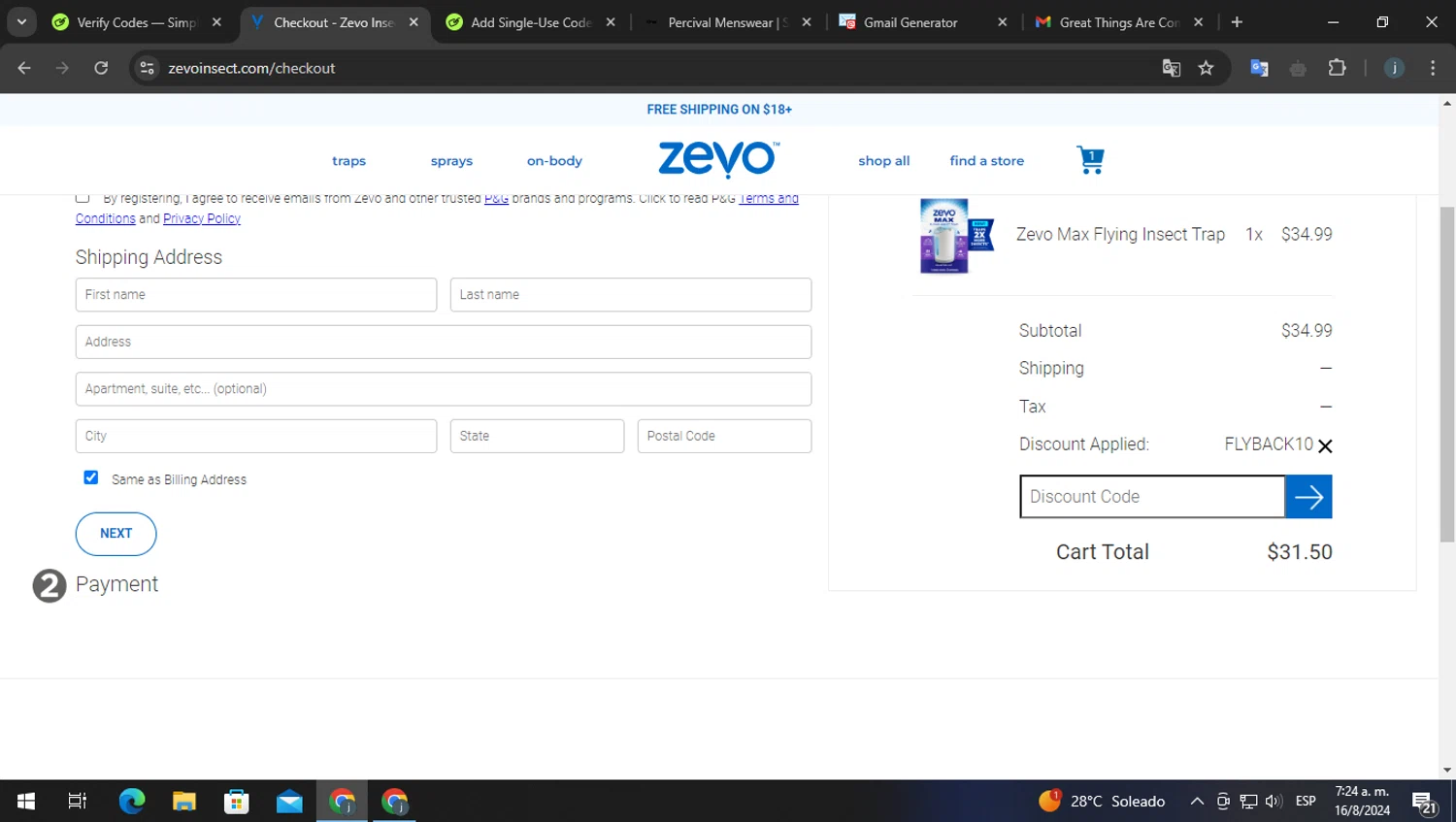Open the Windows Start menu
The width and height of the screenshot is (1456, 822).
(26, 801)
